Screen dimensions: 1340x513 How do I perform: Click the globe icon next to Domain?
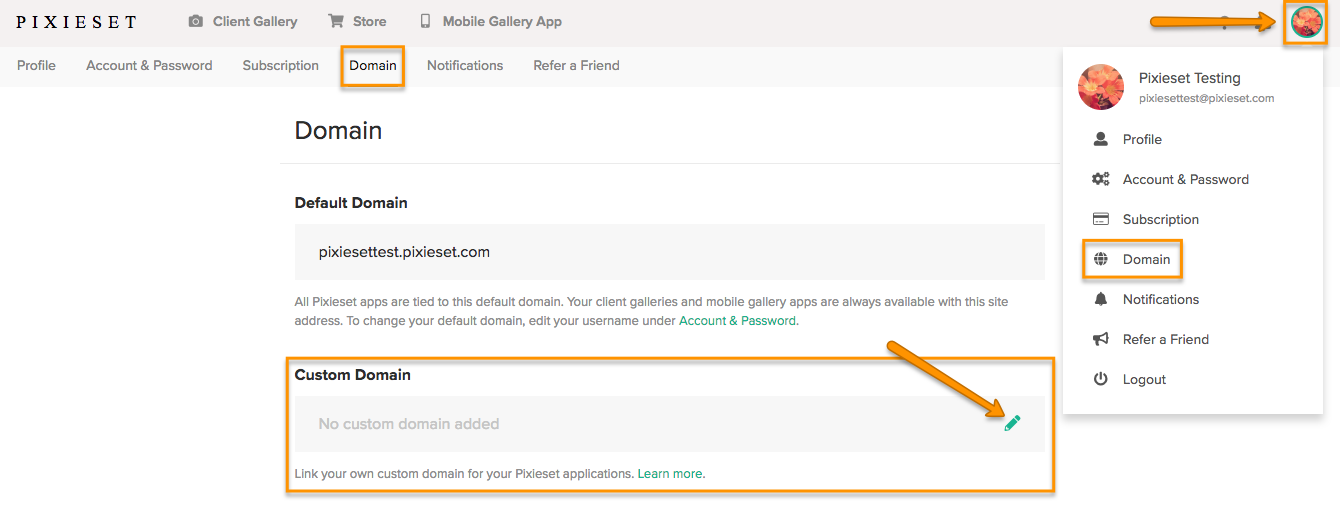pyautogui.click(x=1101, y=259)
